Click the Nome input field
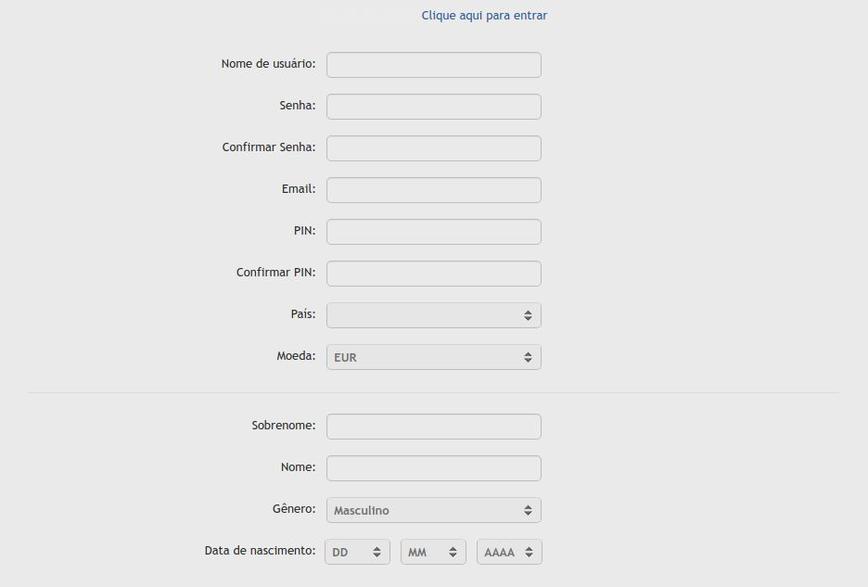This screenshot has width=868, height=587. [x=433, y=467]
